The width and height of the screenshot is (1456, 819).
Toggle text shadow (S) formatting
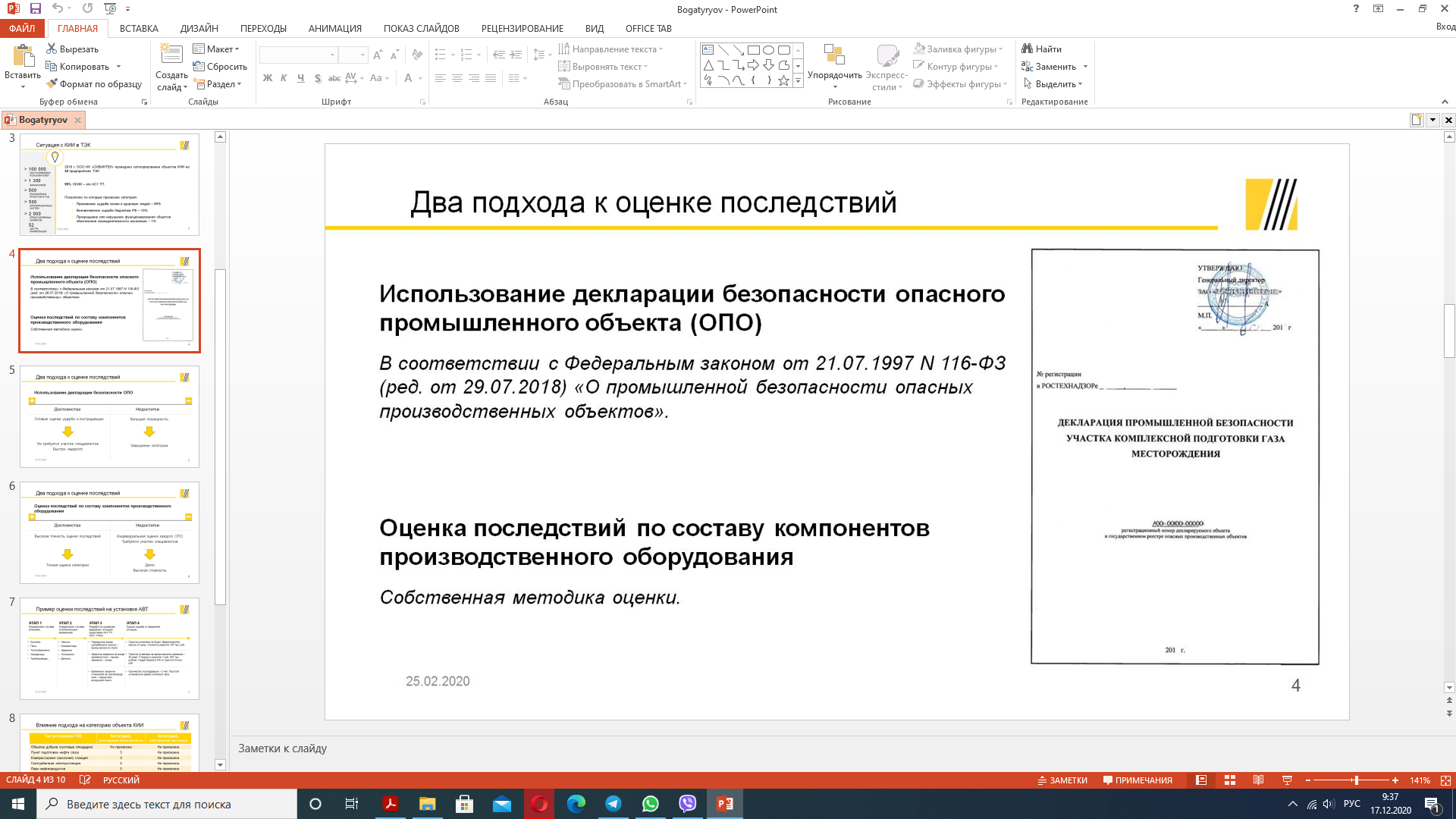click(318, 78)
